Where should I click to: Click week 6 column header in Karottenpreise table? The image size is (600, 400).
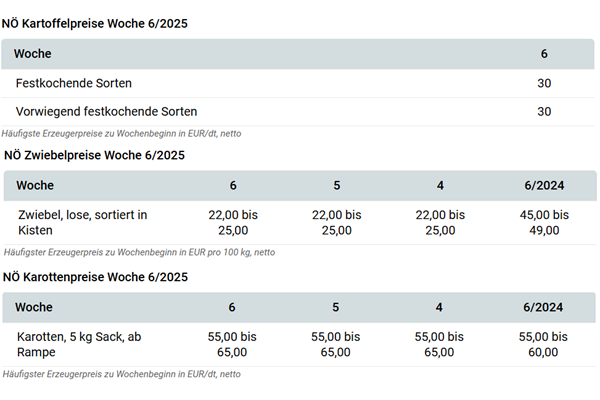233,308
